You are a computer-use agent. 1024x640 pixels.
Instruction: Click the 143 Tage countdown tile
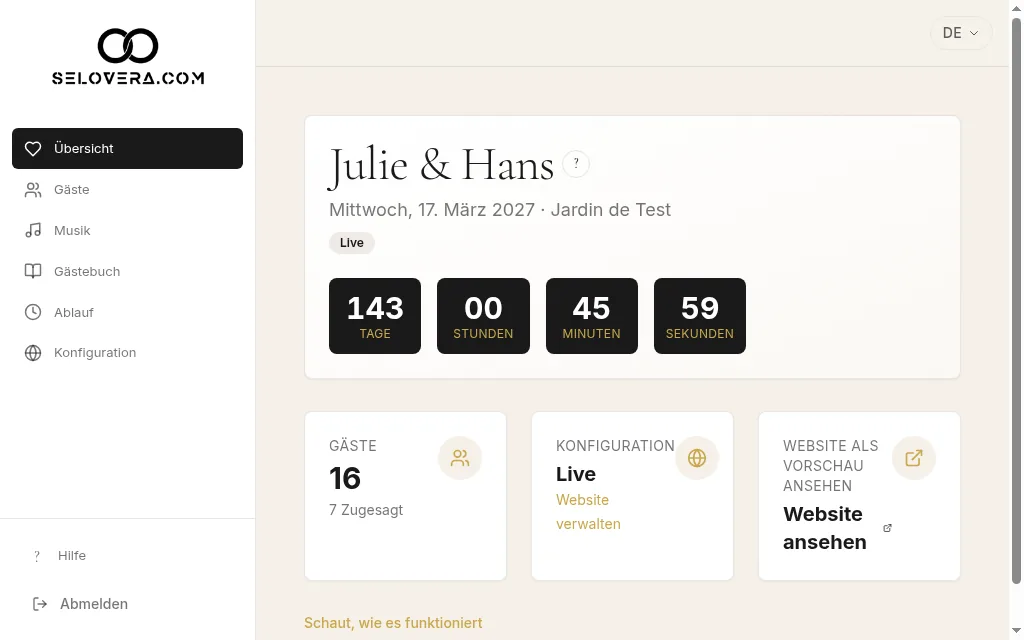375,316
